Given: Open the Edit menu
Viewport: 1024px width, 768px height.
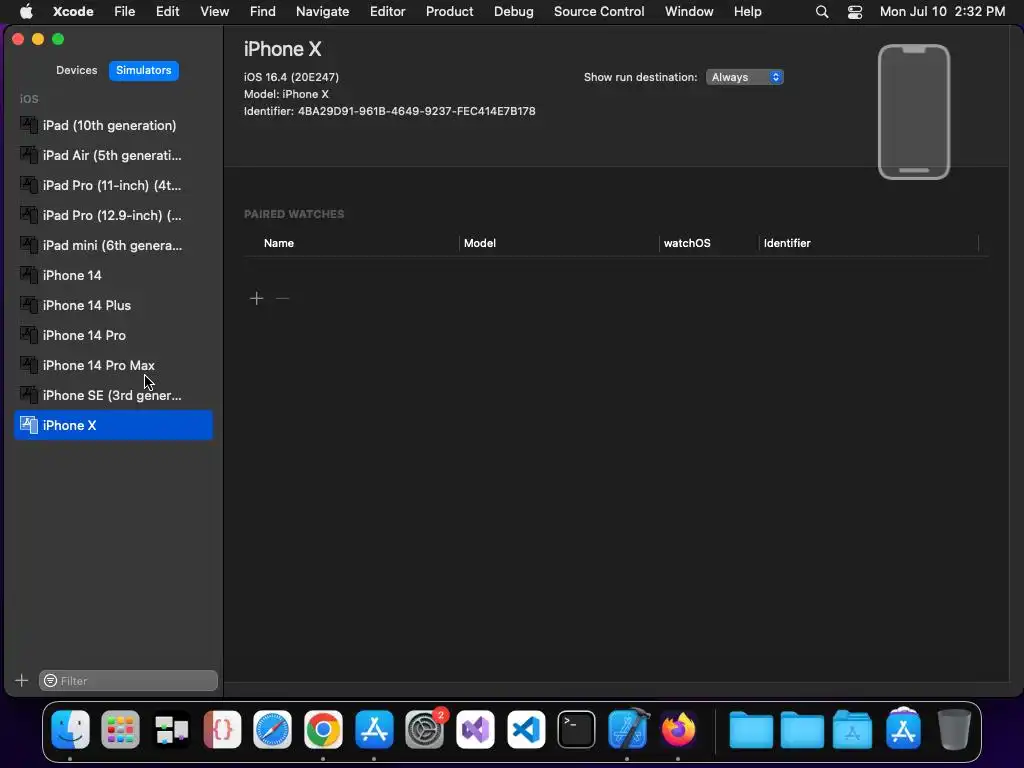Looking at the screenshot, I should [167, 12].
